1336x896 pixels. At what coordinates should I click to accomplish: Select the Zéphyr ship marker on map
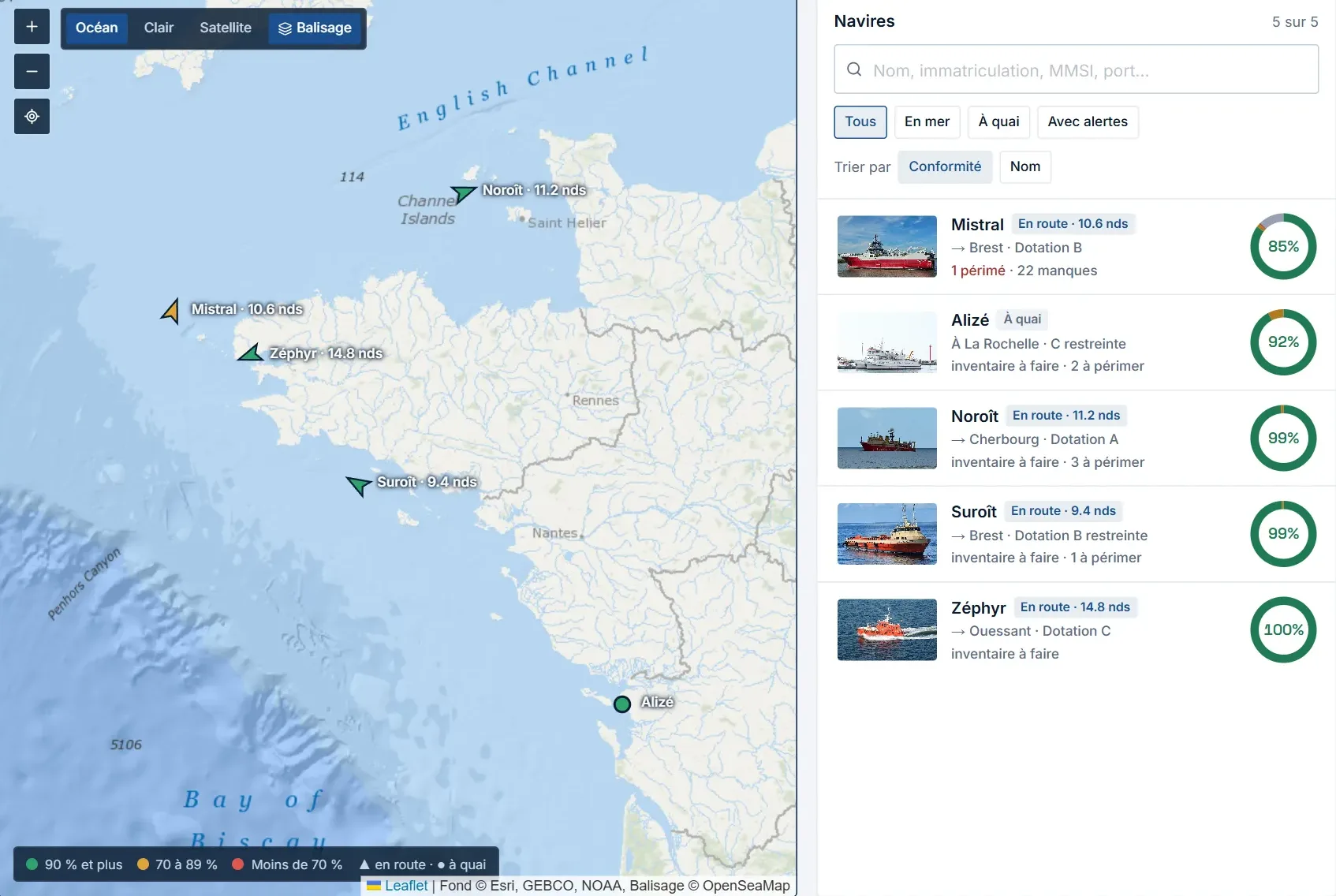coord(251,353)
